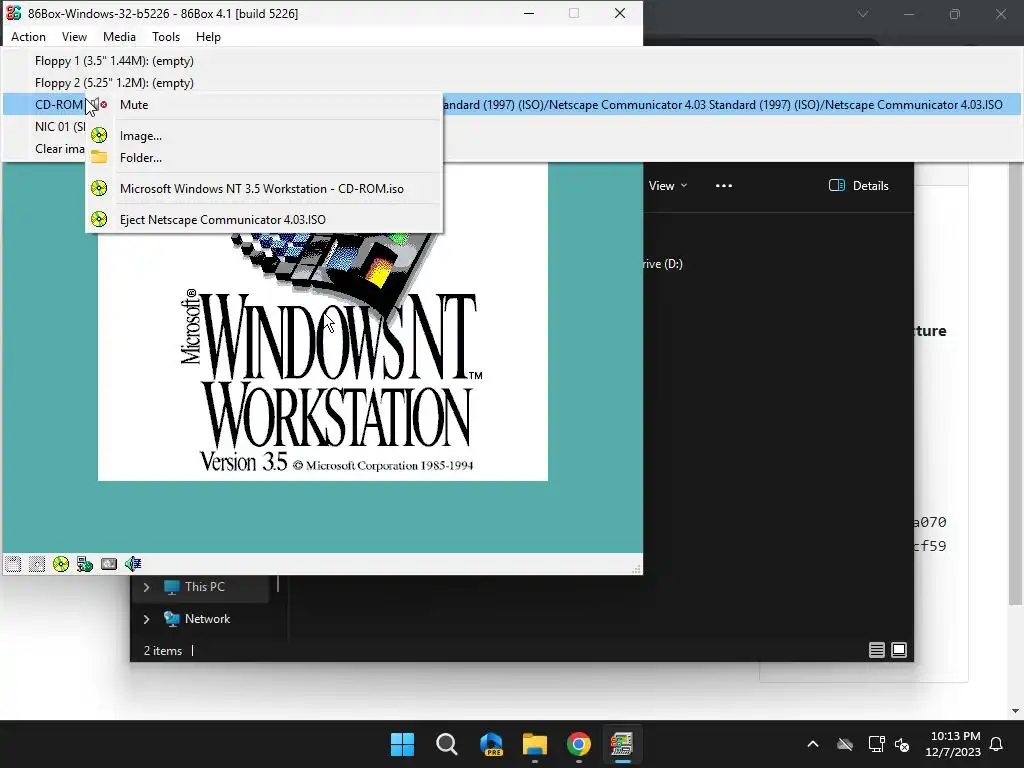Click the 5.25-inch floppy drive status icon

[x=37, y=564]
